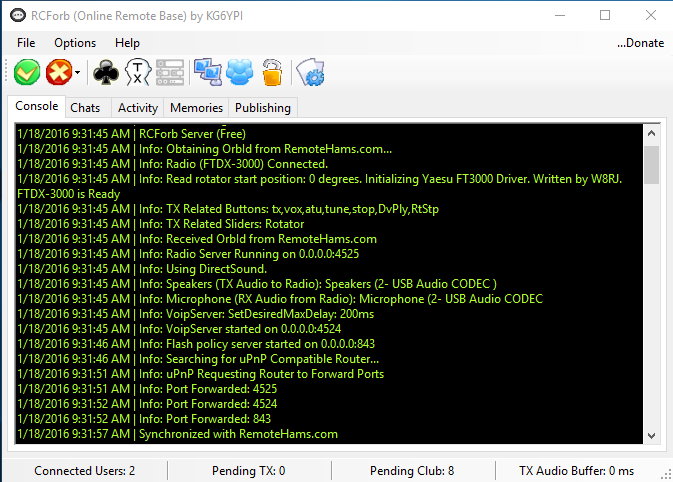
Task: Click the black club icon in toolbar
Action: pyautogui.click(x=106, y=72)
